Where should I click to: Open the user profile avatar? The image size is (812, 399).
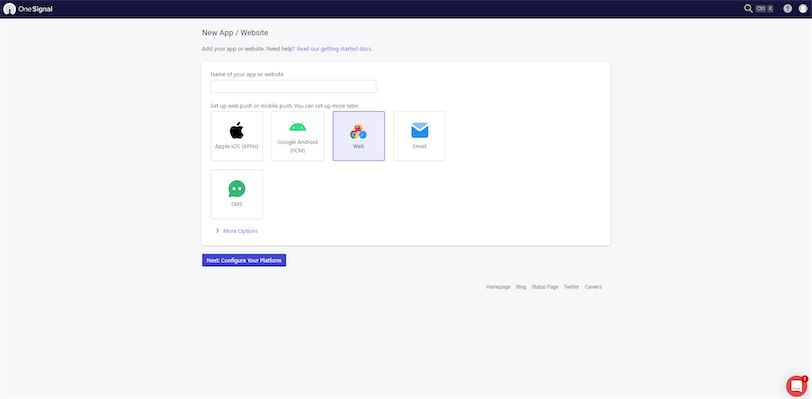pos(803,8)
